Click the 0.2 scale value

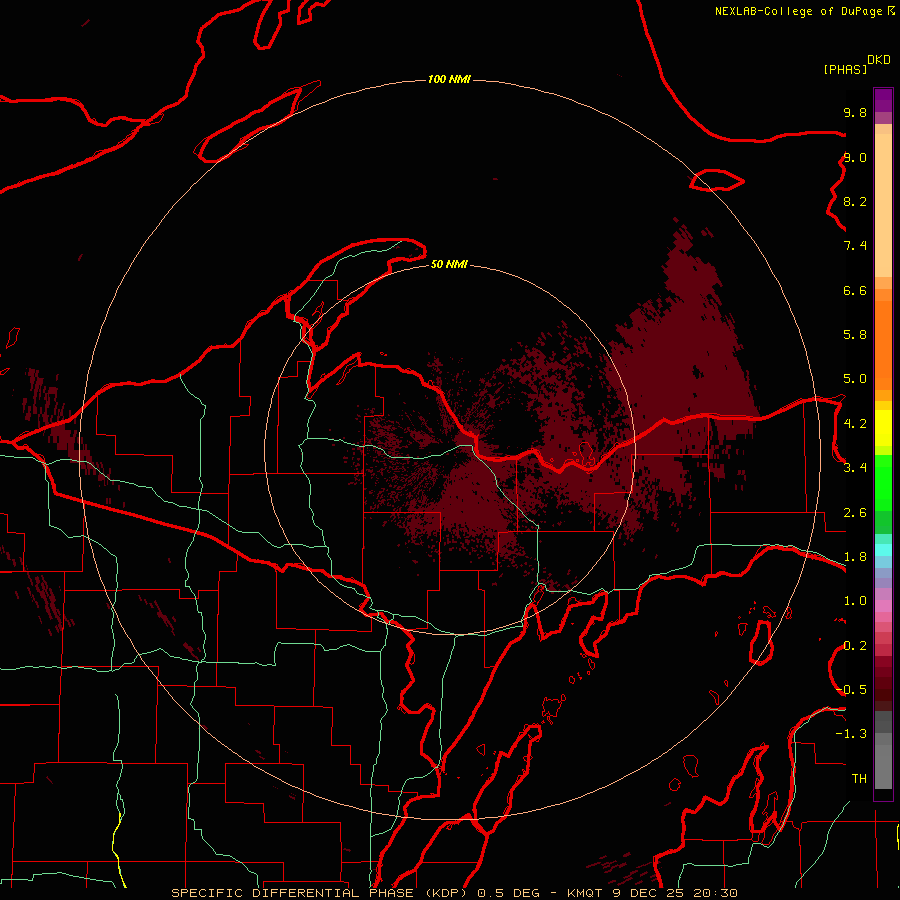coord(855,646)
